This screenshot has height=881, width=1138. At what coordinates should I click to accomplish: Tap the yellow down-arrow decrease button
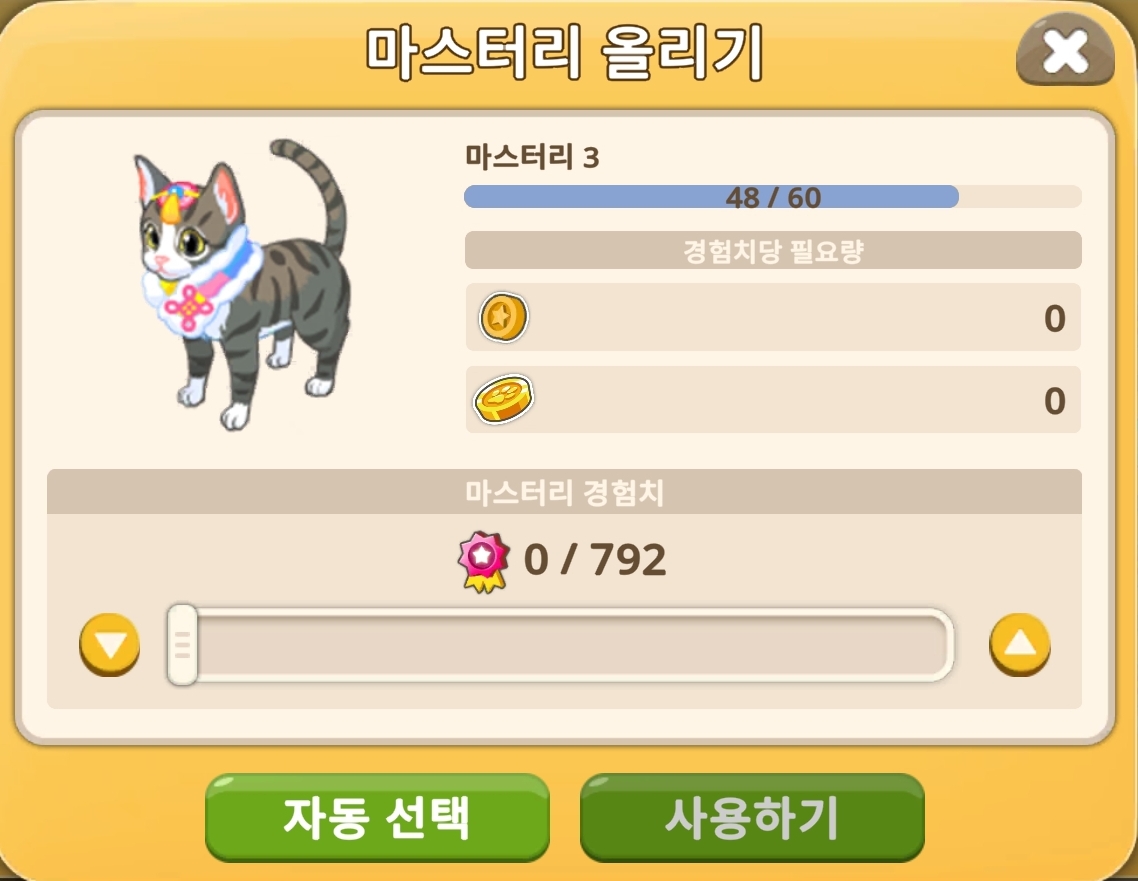110,644
